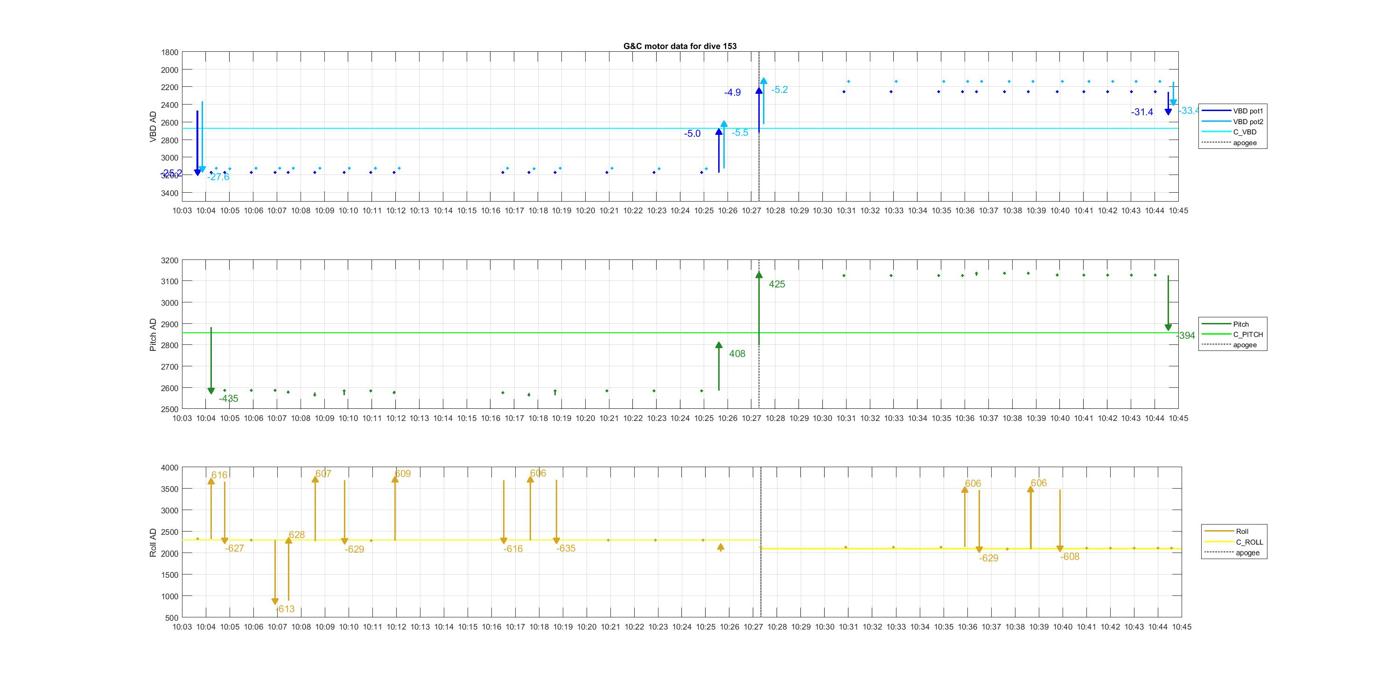This screenshot has height=693, width=1400.
Task: Click the "-5.5" value label in VBD plot
Action: [x=739, y=132]
